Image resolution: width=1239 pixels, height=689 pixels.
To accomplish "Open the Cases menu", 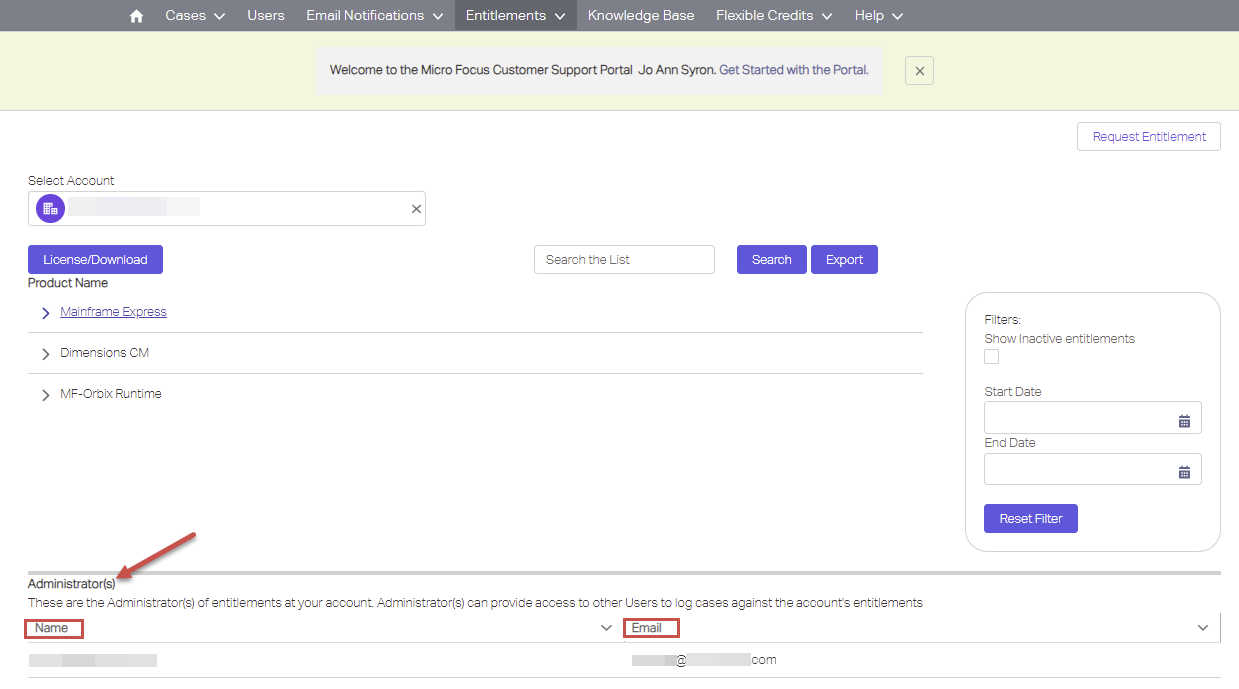I will (x=194, y=16).
